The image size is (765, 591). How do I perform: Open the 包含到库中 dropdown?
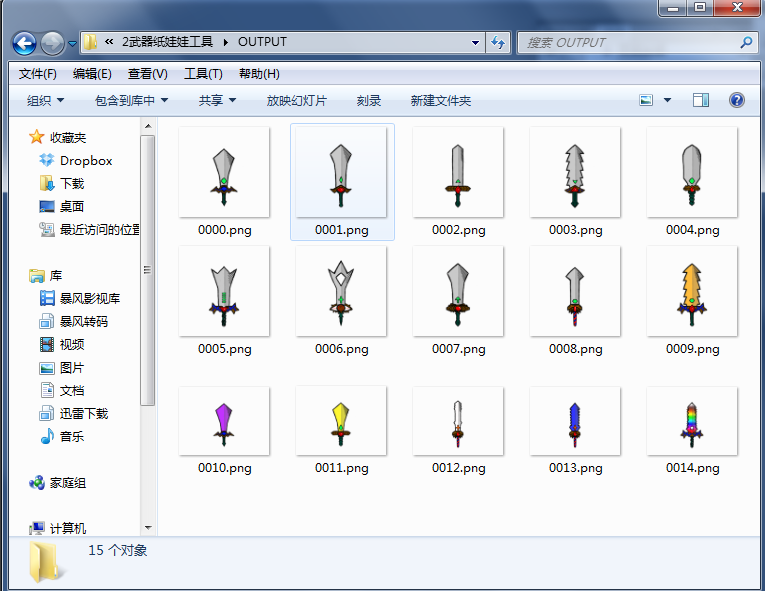tap(131, 101)
